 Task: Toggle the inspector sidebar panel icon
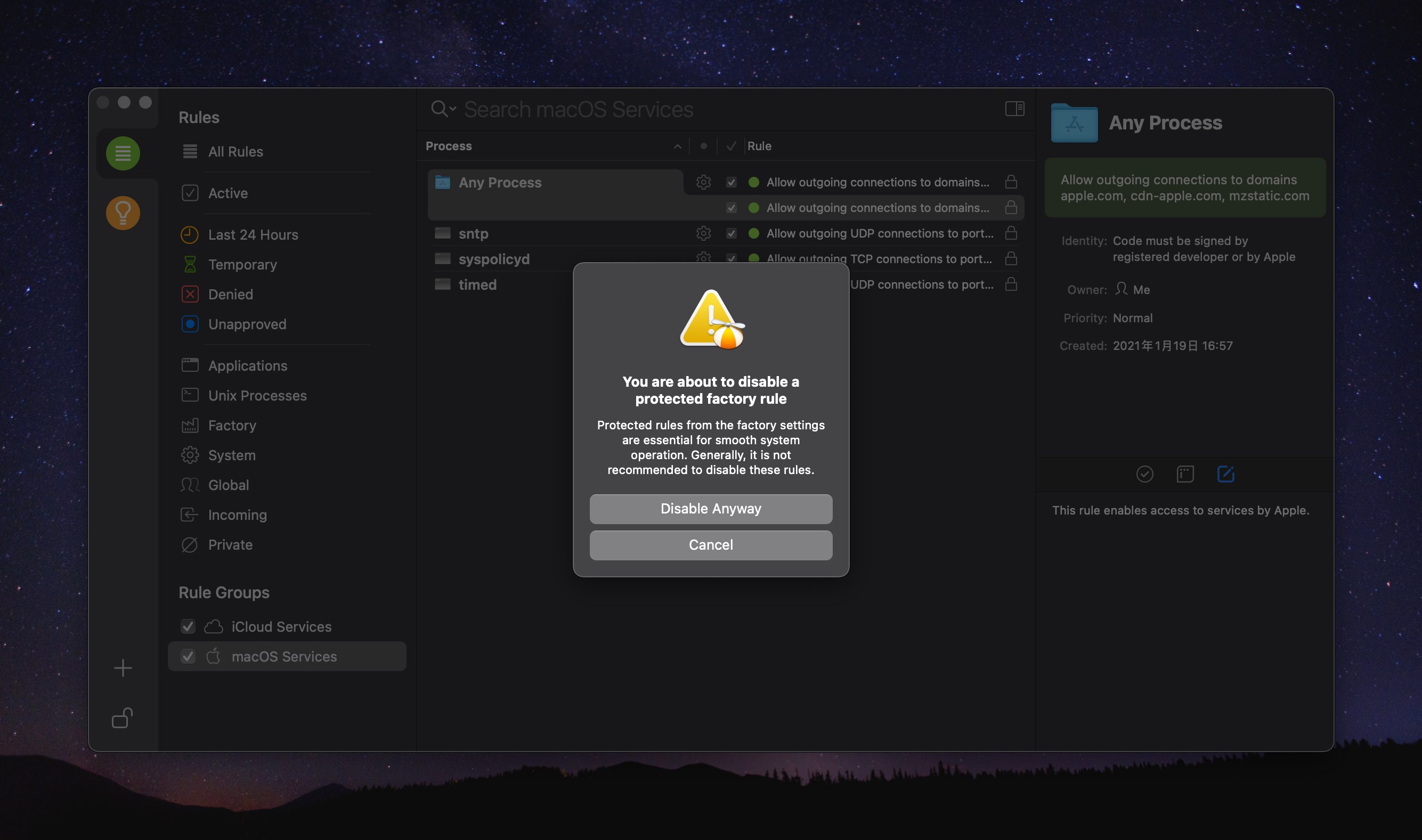tap(1014, 109)
